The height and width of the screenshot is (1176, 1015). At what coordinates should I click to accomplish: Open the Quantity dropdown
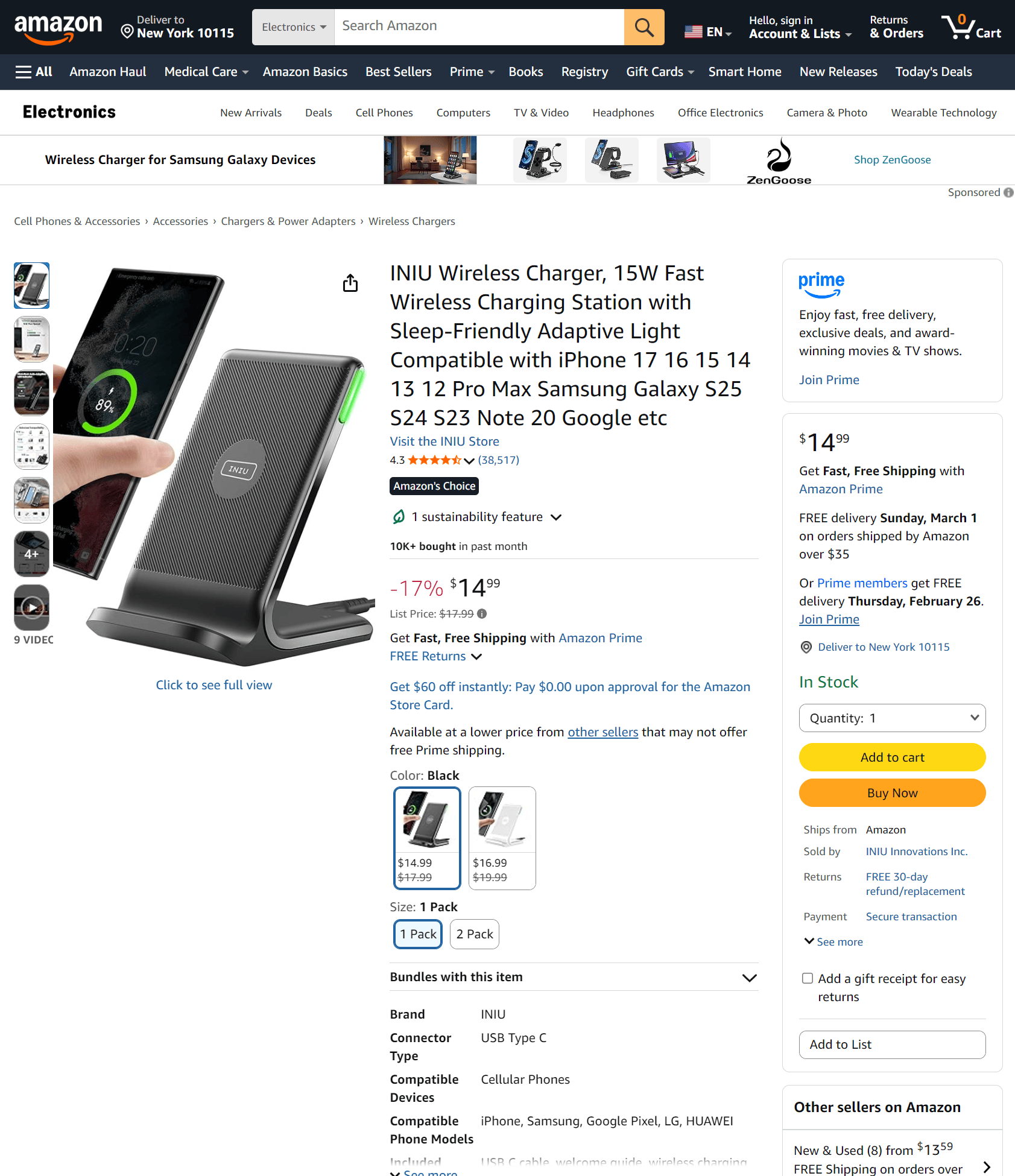click(x=892, y=718)
